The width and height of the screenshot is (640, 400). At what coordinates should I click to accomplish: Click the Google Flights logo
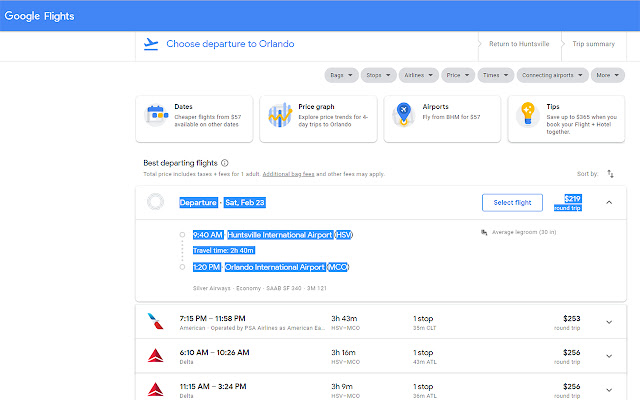coord(39,16)
